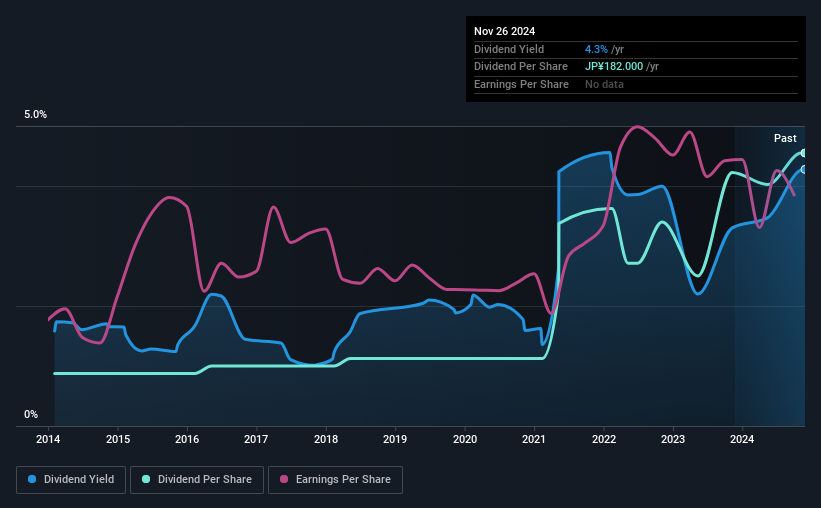Click the blue endpoint marker on the chart

(803, 170)
